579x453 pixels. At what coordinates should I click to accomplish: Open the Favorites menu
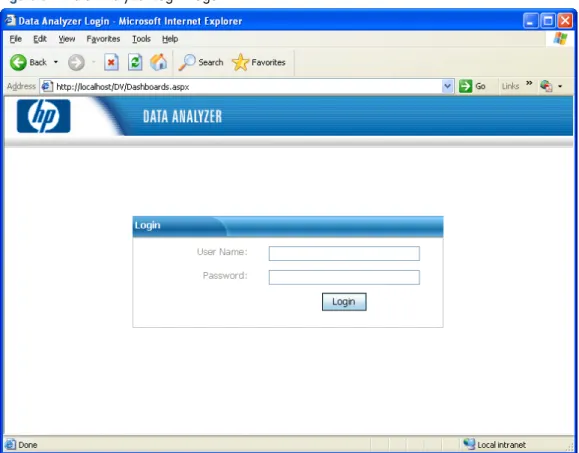click(x=103, y=39)
